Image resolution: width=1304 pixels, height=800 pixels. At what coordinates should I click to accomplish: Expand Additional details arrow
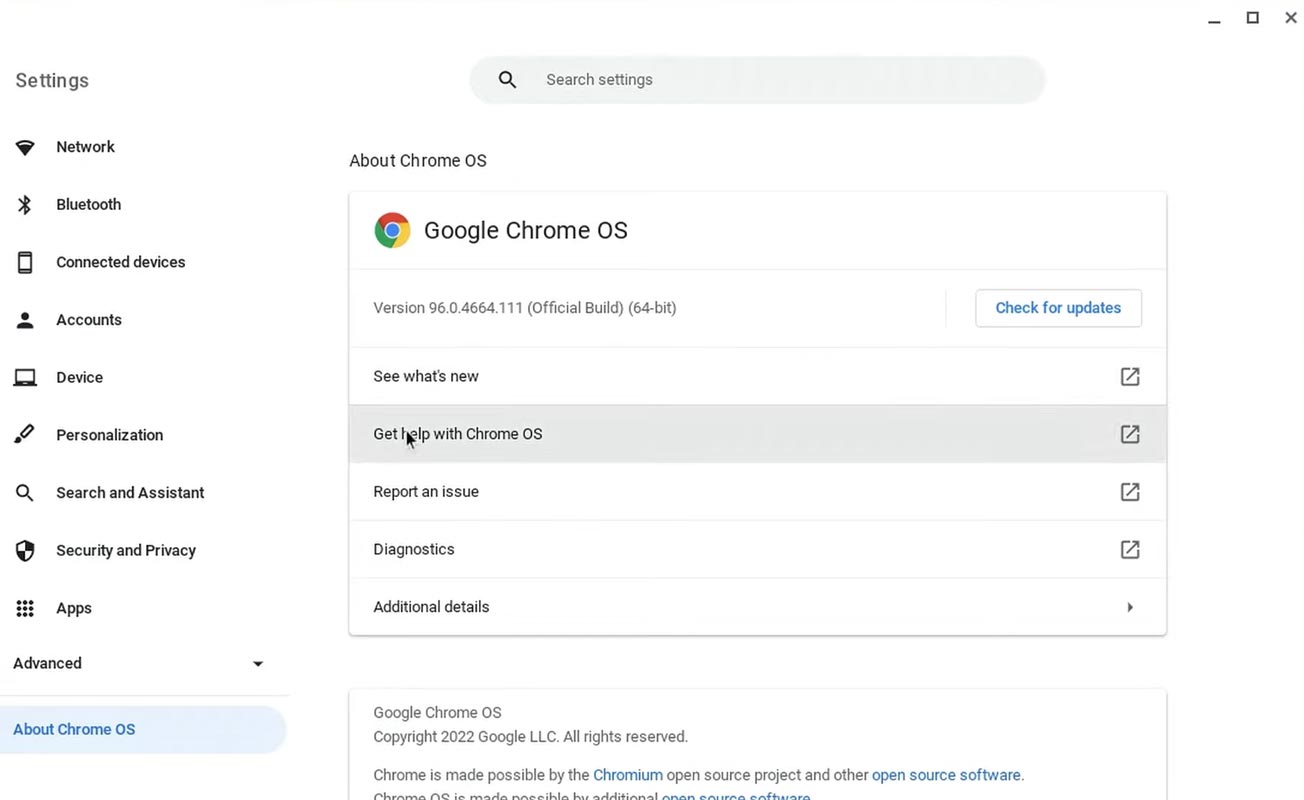pyautogui.click(x=1130, y=607)
